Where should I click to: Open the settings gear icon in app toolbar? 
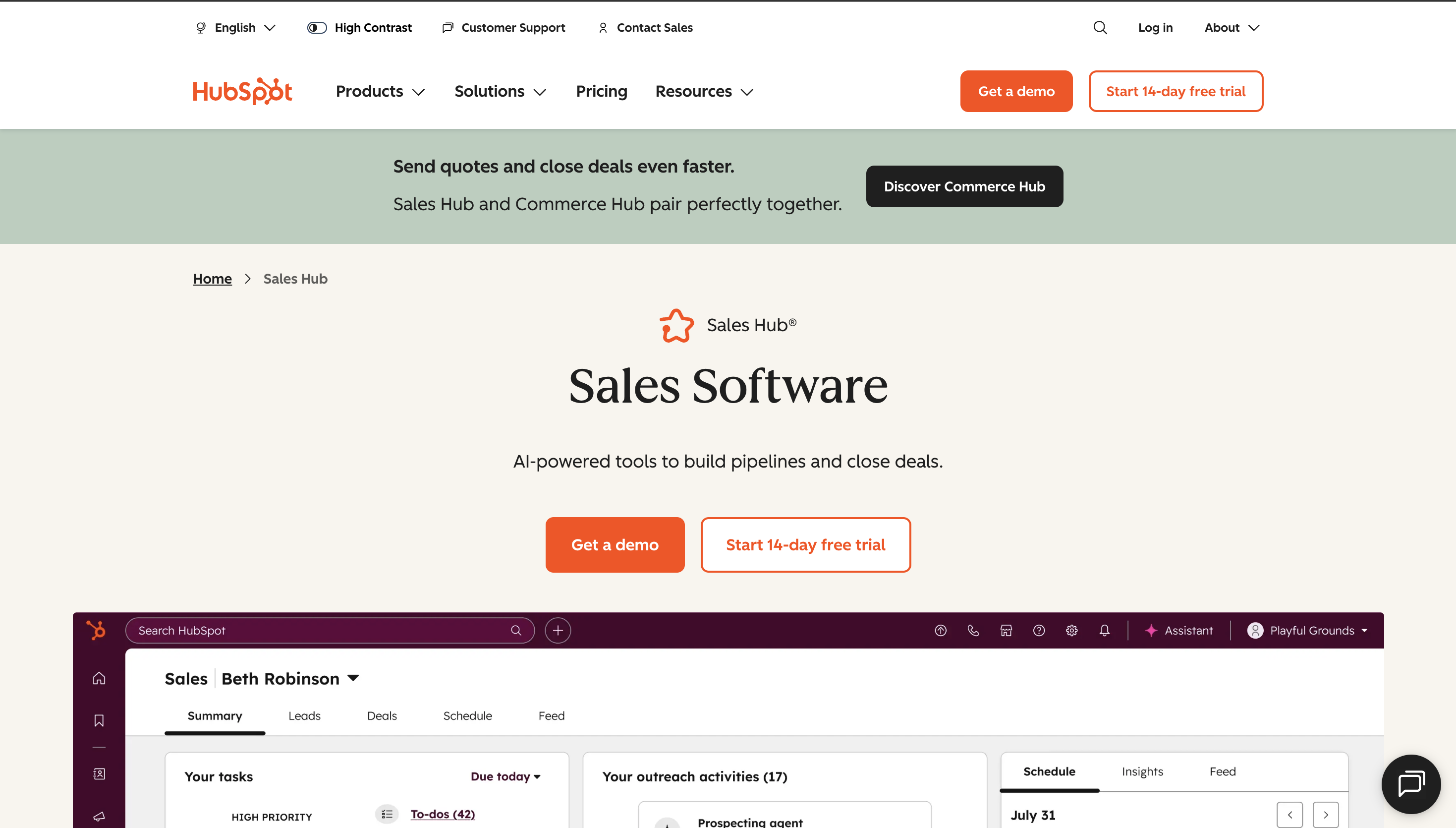1072,630
